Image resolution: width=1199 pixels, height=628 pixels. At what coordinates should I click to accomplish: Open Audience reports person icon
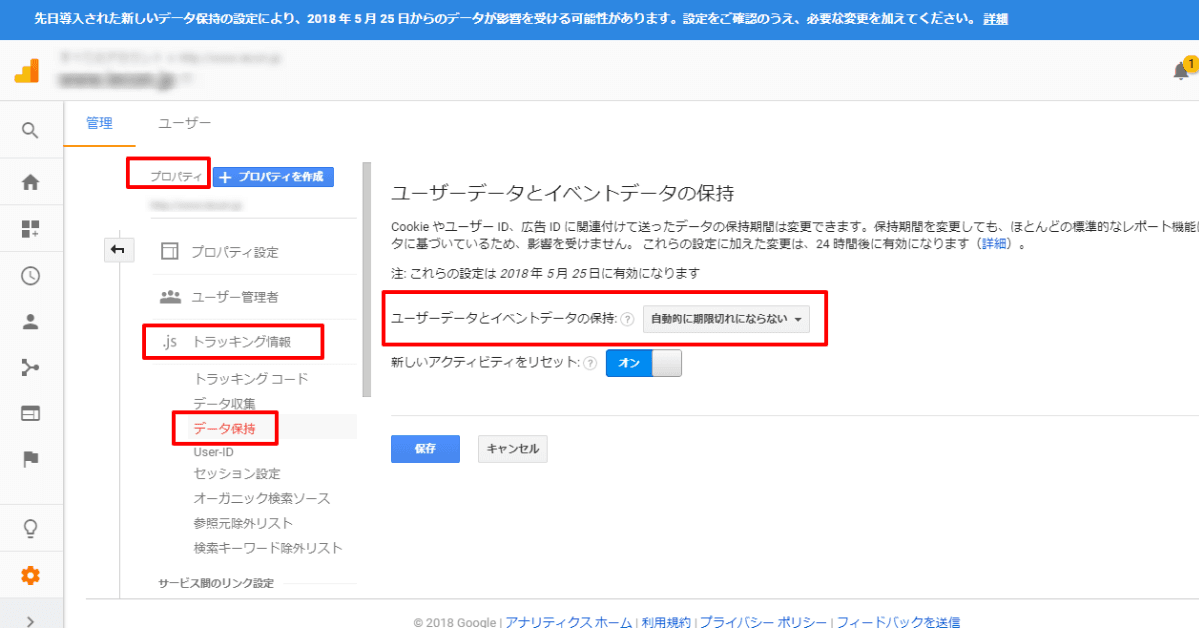click(x=30, y=322)
